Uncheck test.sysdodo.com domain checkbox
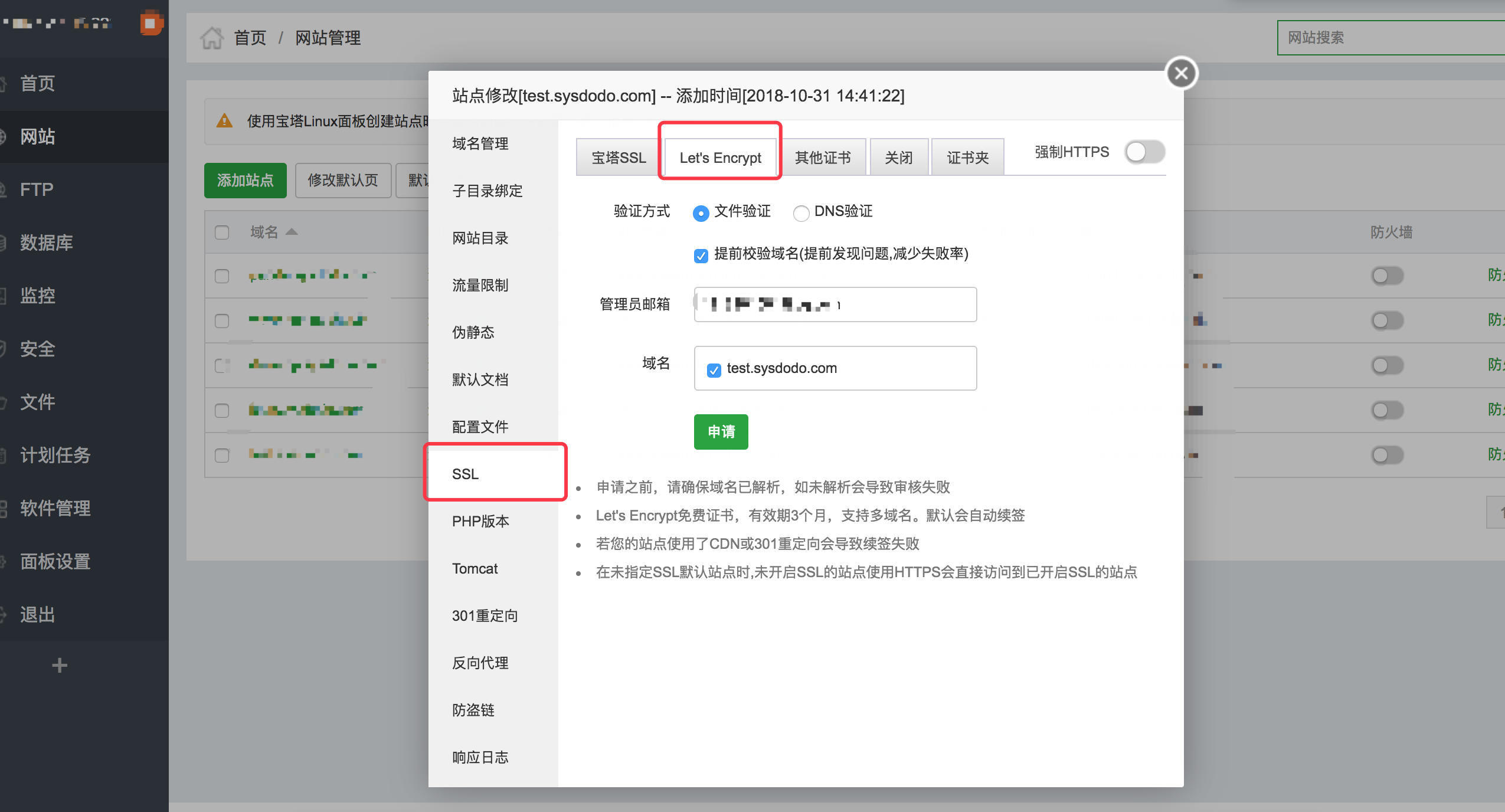Screen dimensions: 1505x812 [x=714, y=369]
